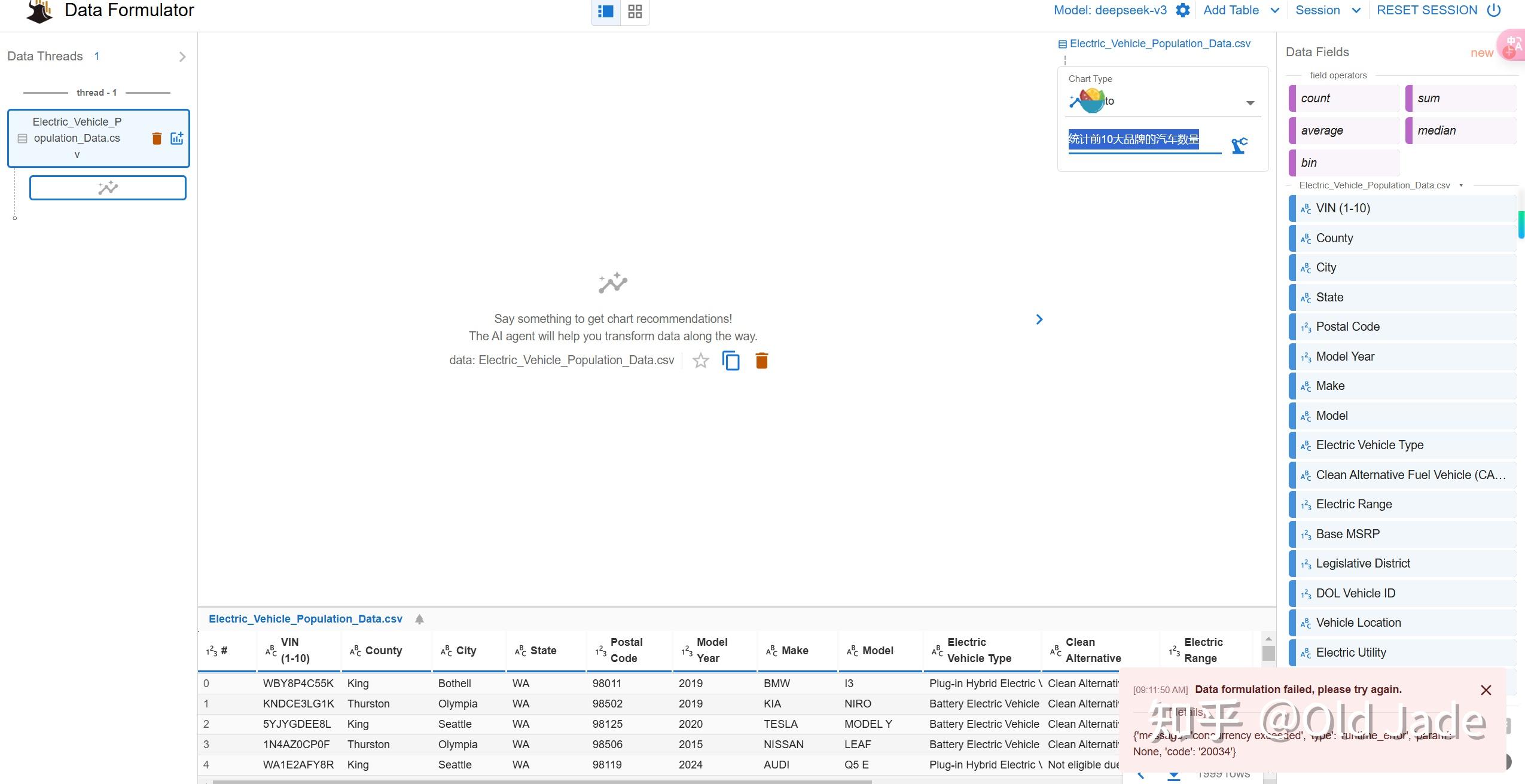Switch to grid layout view

[x=635, y=11]
